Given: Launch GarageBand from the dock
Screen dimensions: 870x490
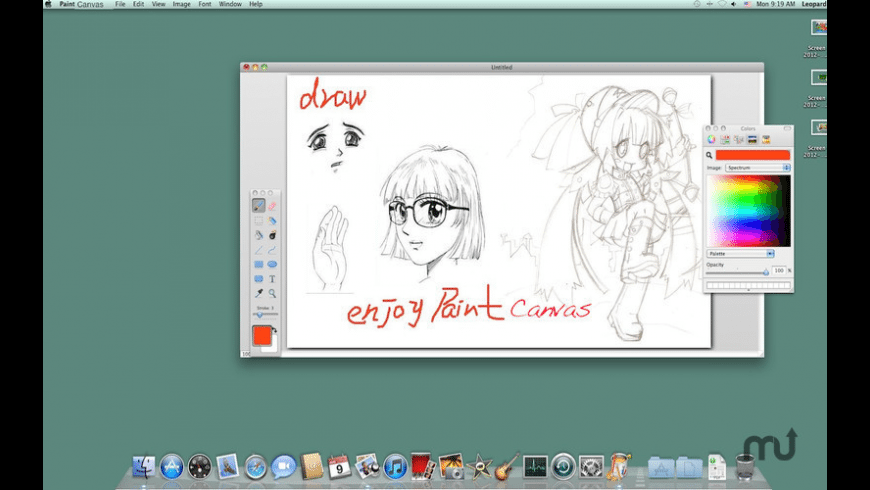Looking at the screenshot, I should (x=507, y=467).
